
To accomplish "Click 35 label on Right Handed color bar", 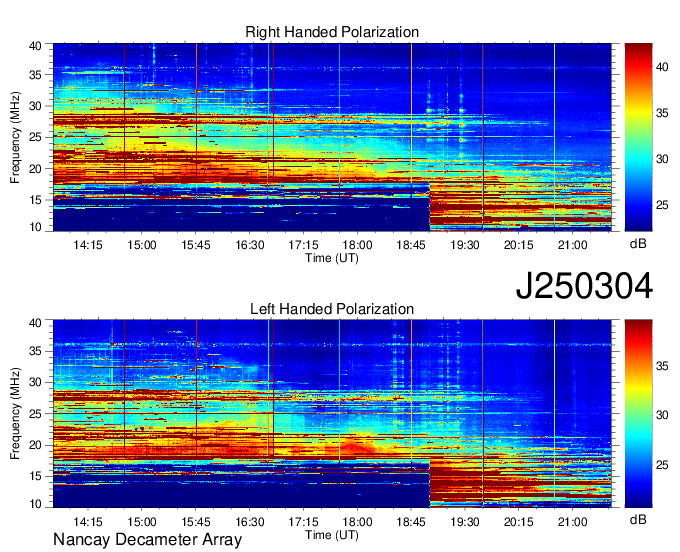I will (662, 113).
